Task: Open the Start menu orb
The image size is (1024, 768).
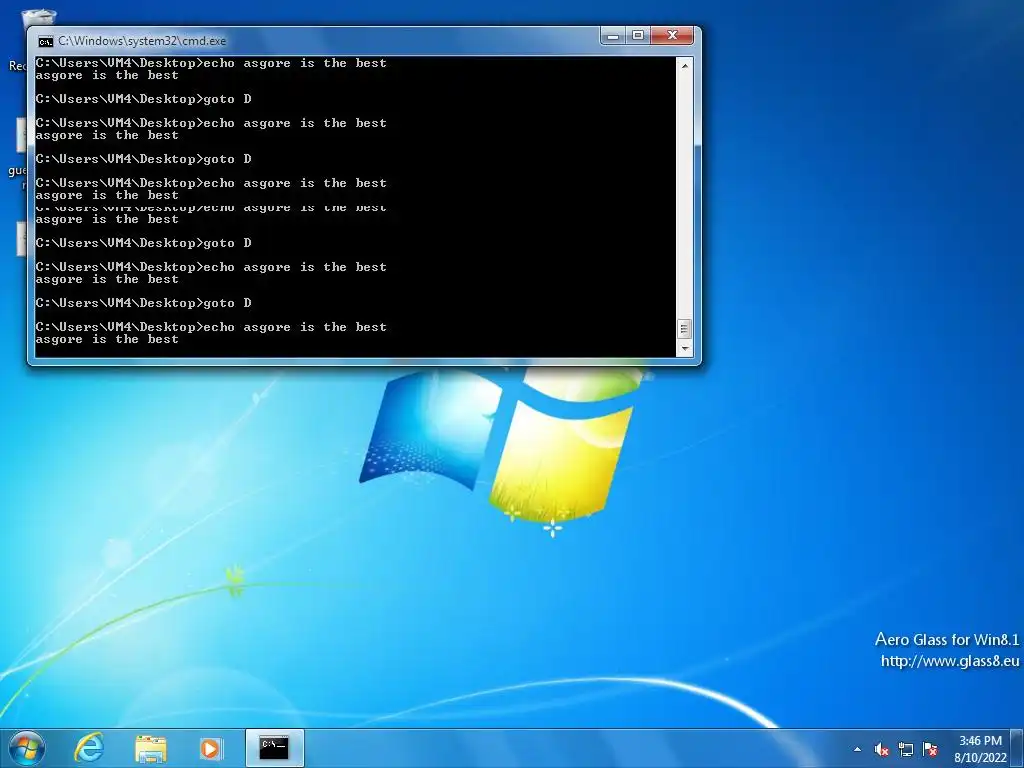Action: (27, 748)
